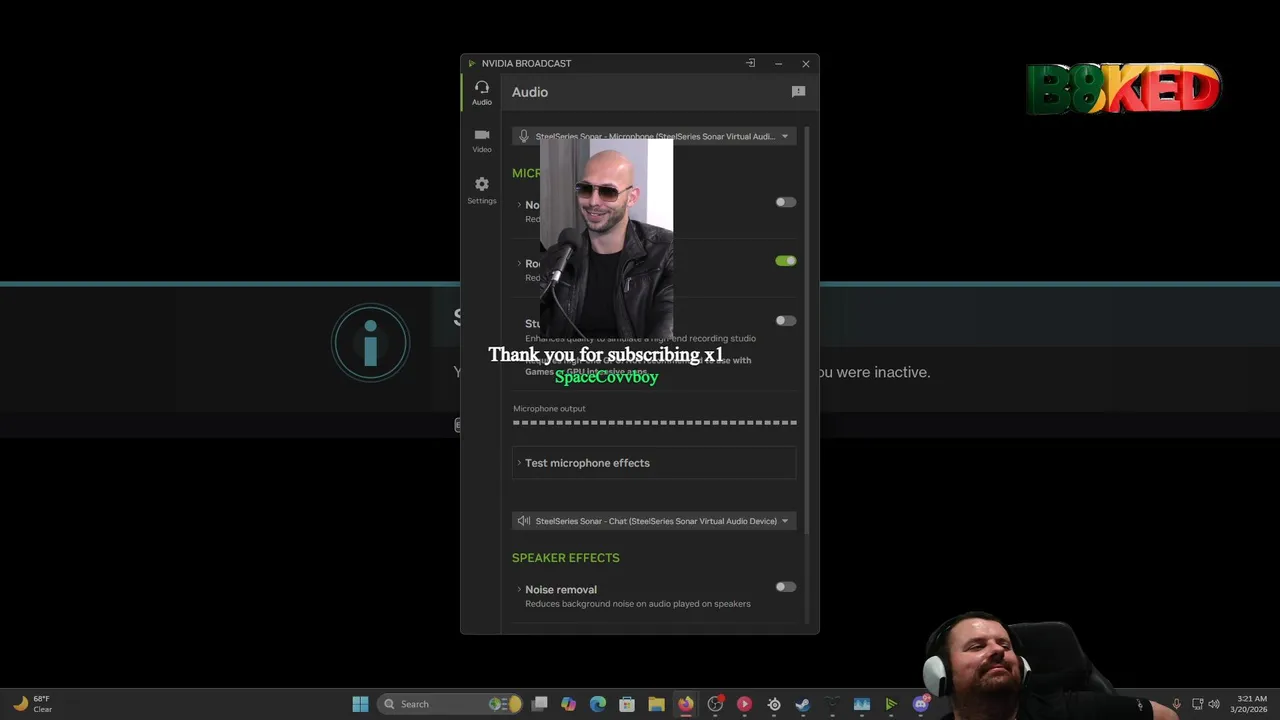Switch to Firefox in the taskbar
Viewport: 1280px width, 720px height.
pos(685,704)
